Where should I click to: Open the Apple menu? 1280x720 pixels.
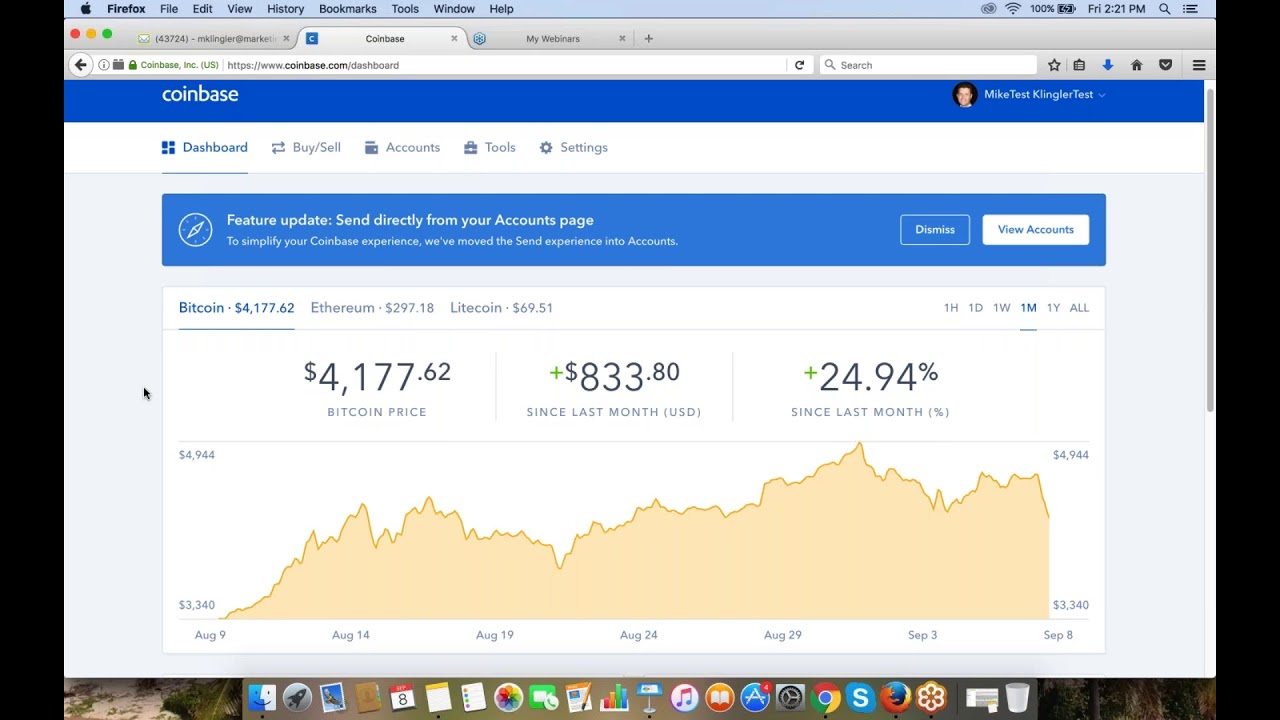85,9
